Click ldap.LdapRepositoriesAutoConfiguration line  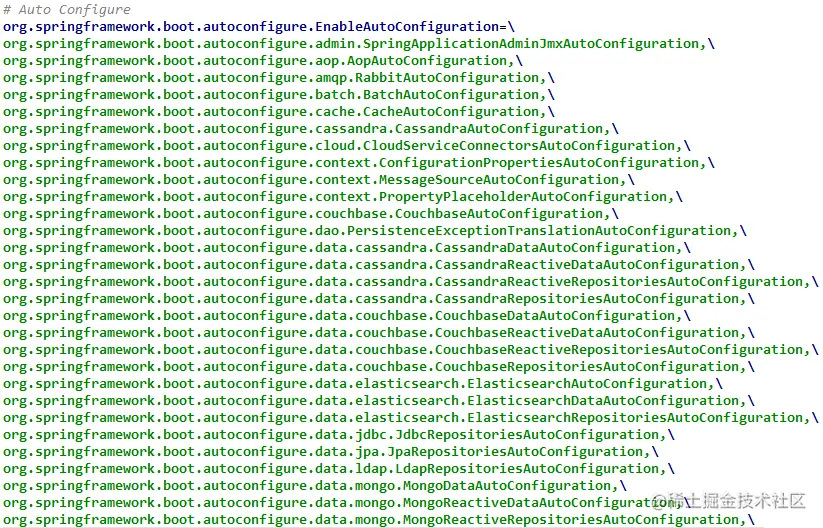(x=339, y=469)
